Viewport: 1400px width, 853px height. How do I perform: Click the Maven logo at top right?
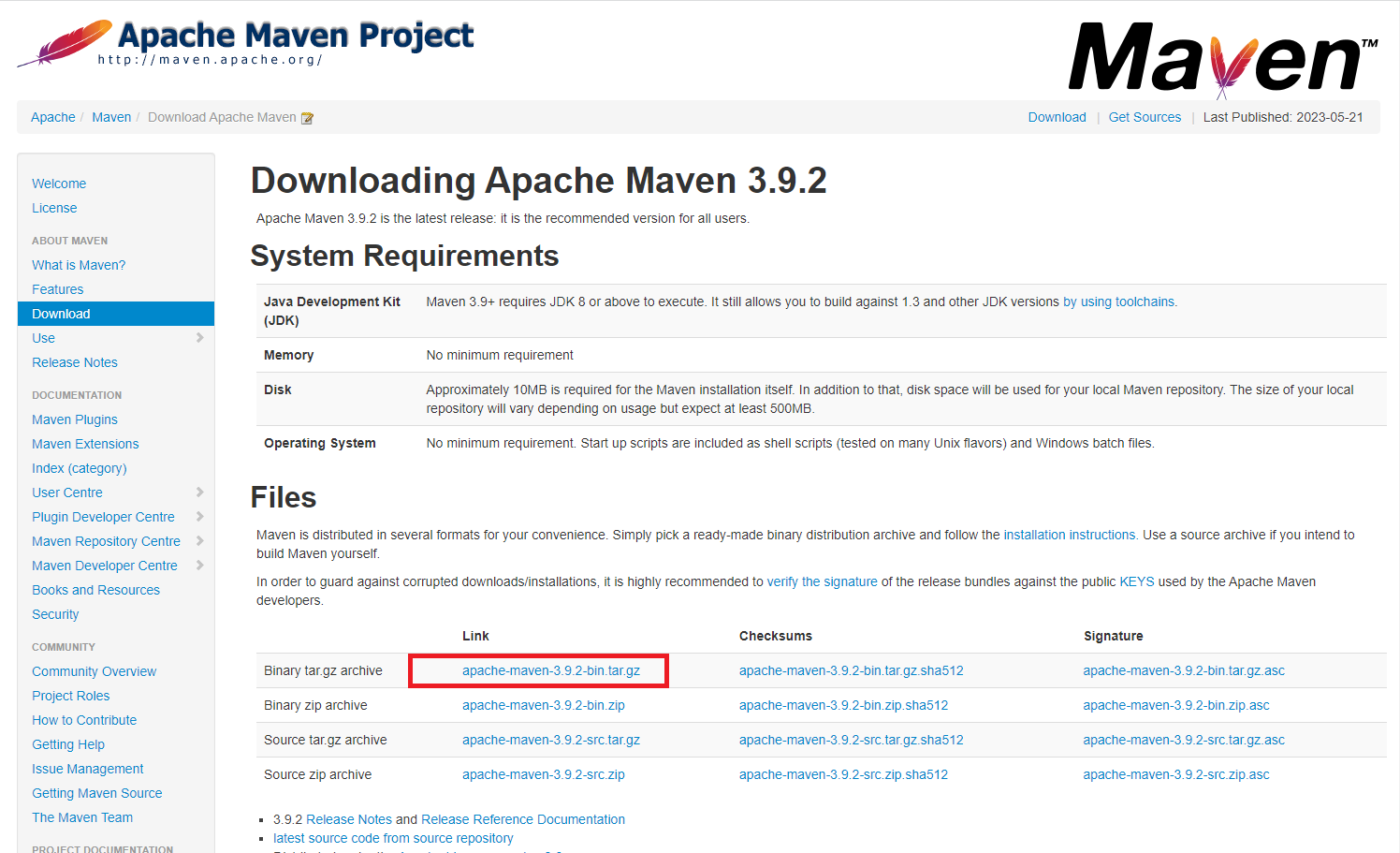pyautogui.click(x=1223, y=59)
